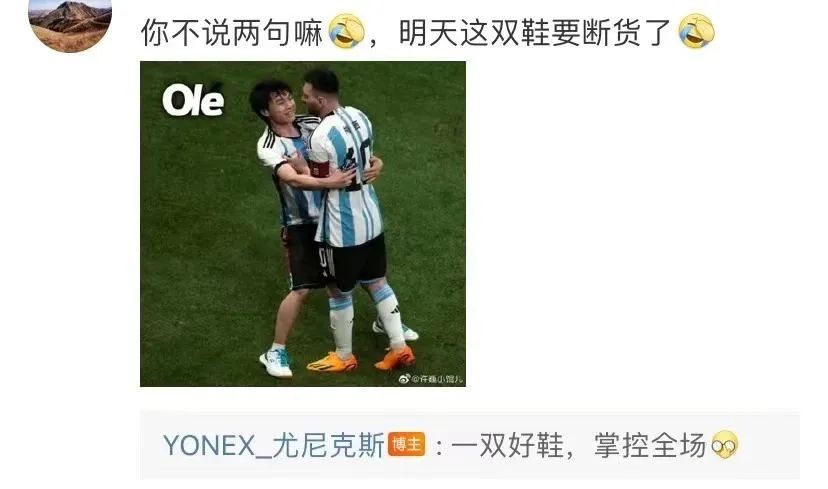828x489 pixels.
Task: Open the attached football pitch photo
Action: 303,224
